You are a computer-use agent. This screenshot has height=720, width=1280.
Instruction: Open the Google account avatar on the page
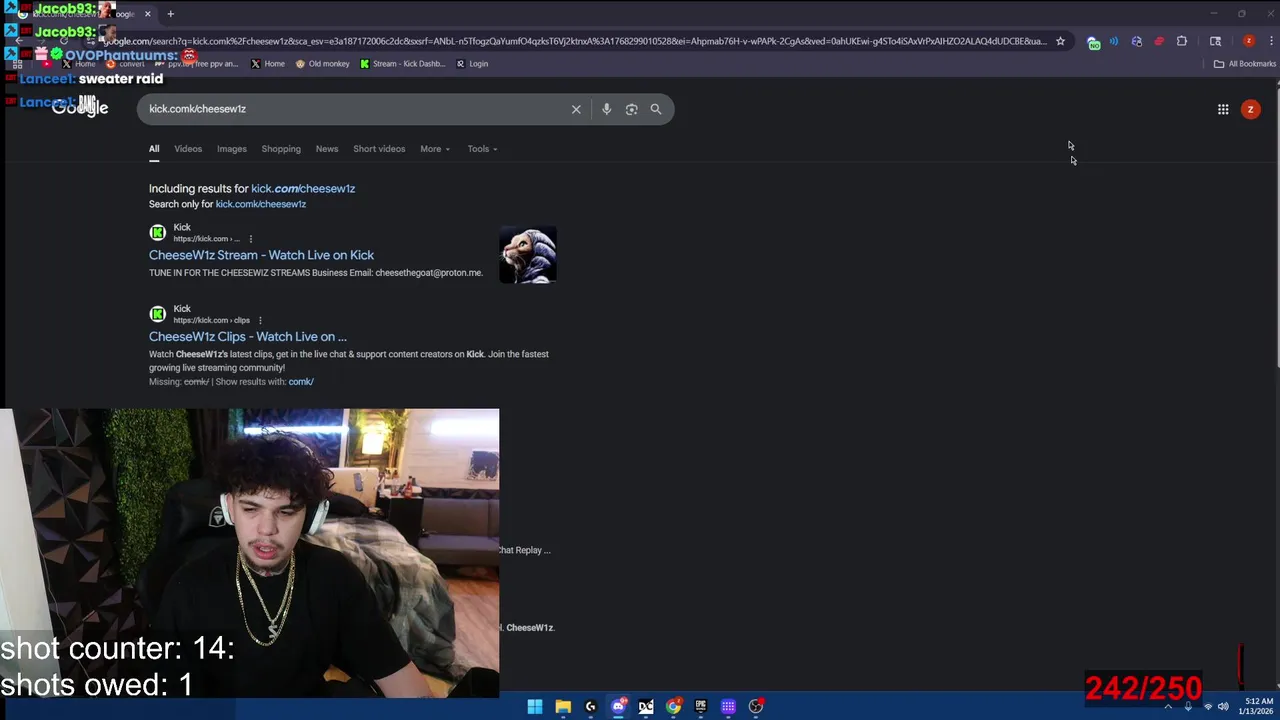coord(1250,109)
